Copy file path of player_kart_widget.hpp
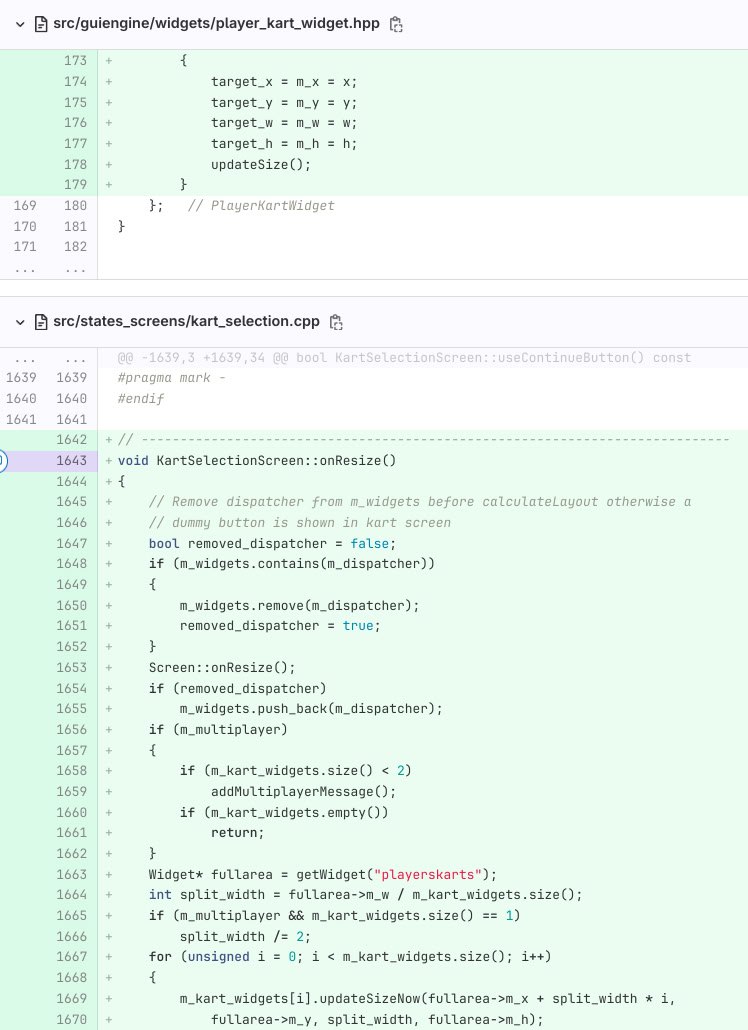 (x=397, y=24)
